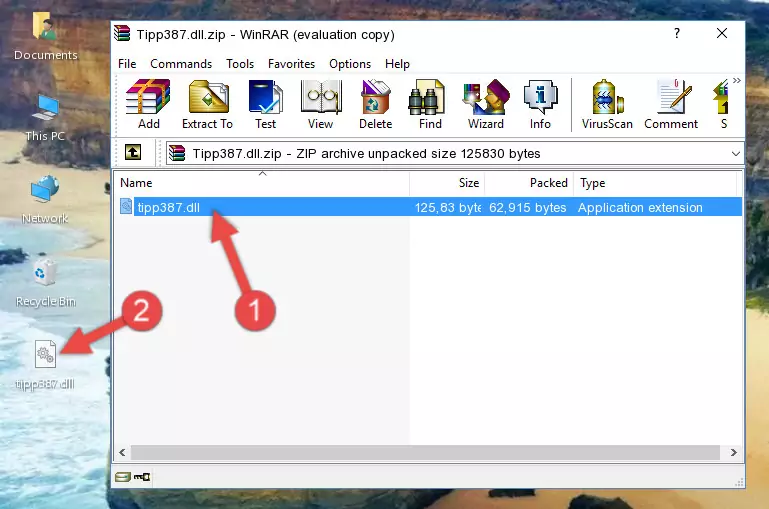Open the Help menu

pos(397,64)
